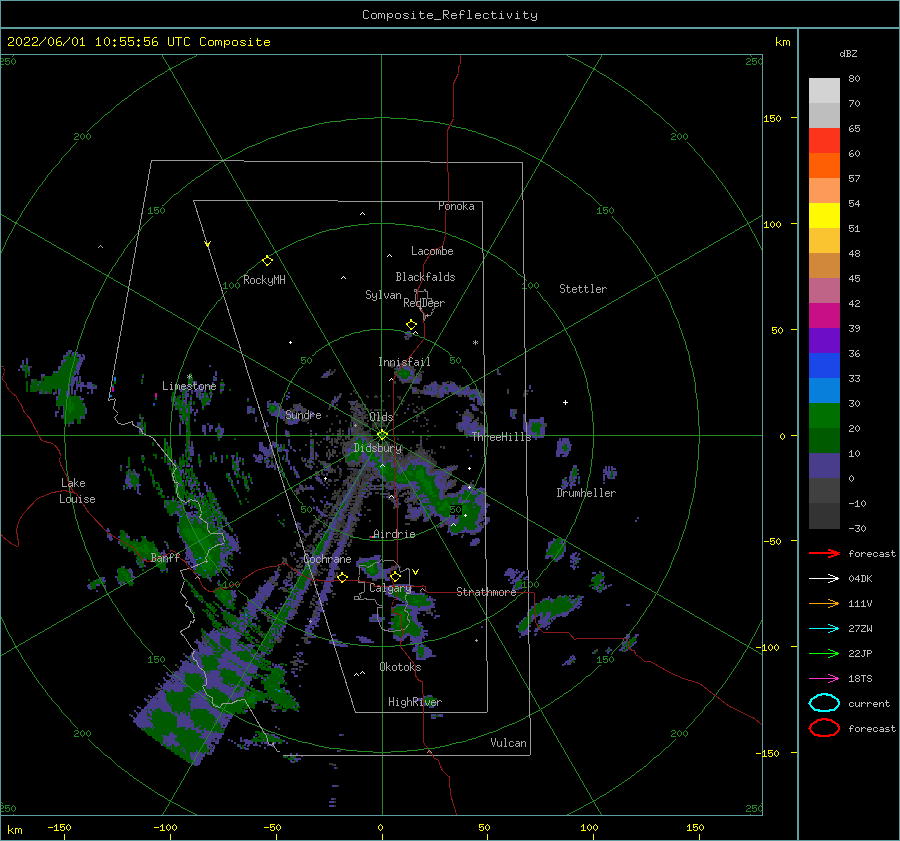The width and height of the screenshot is (900, 841).
Task: Click the Ponoka label
Action: 456,206
